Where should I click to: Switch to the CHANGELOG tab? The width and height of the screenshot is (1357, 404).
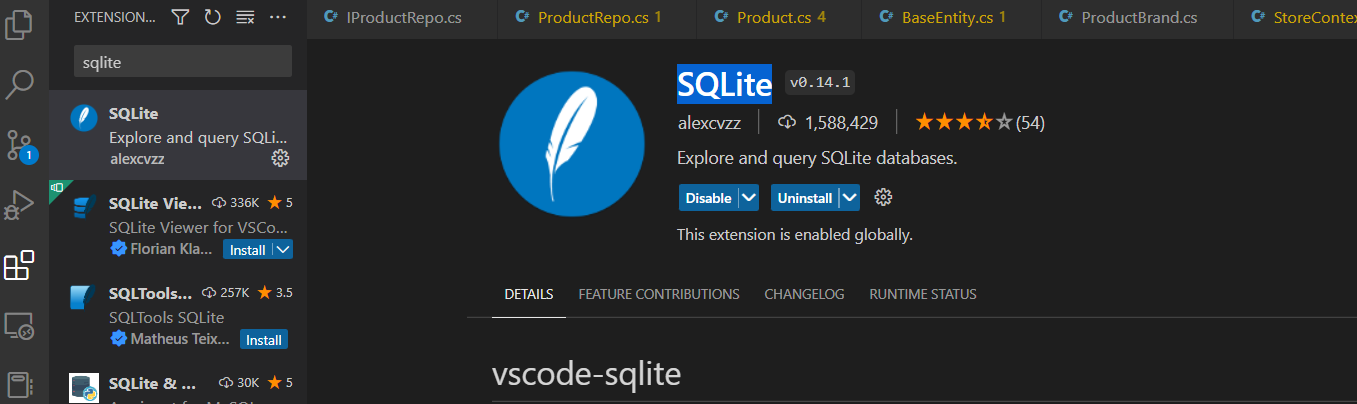[x=804, y=294]
